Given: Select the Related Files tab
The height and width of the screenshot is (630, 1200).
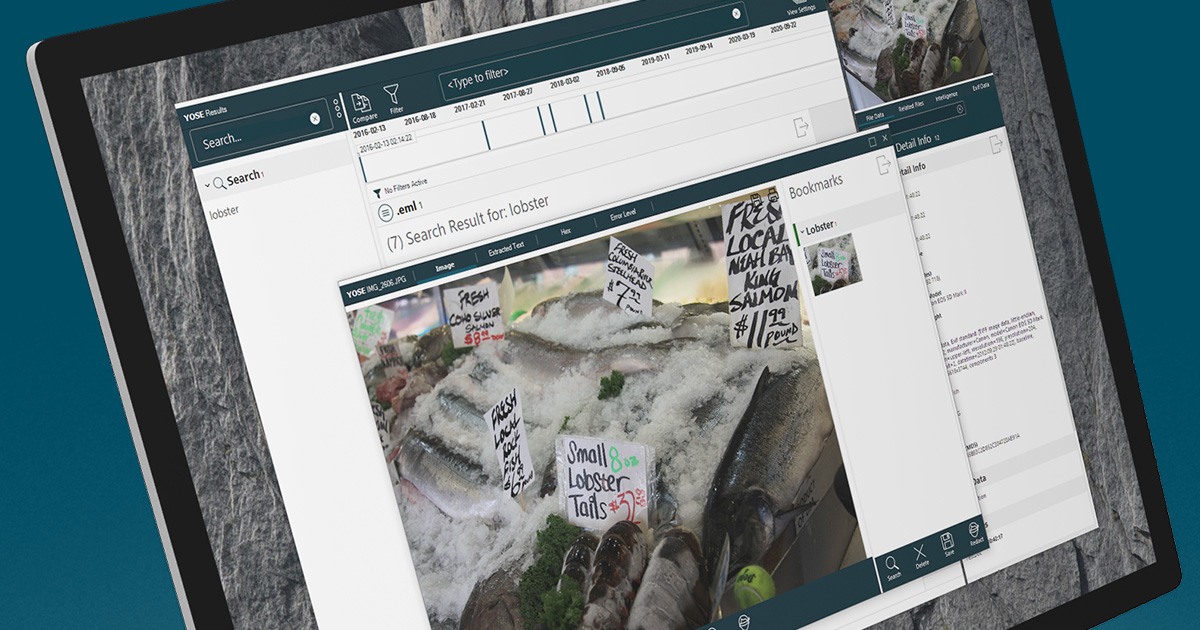Looking at the screenshot, I should (x=910, y=106).
